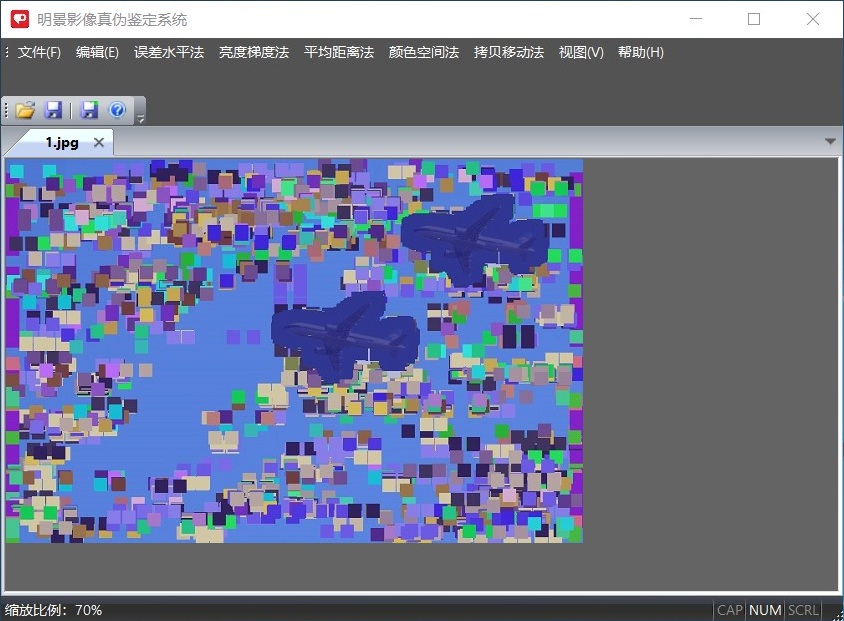Screen dimensions: 844x621
Task: Switch to the 1.jpg document tab
Action: click(x=61, y=143)
